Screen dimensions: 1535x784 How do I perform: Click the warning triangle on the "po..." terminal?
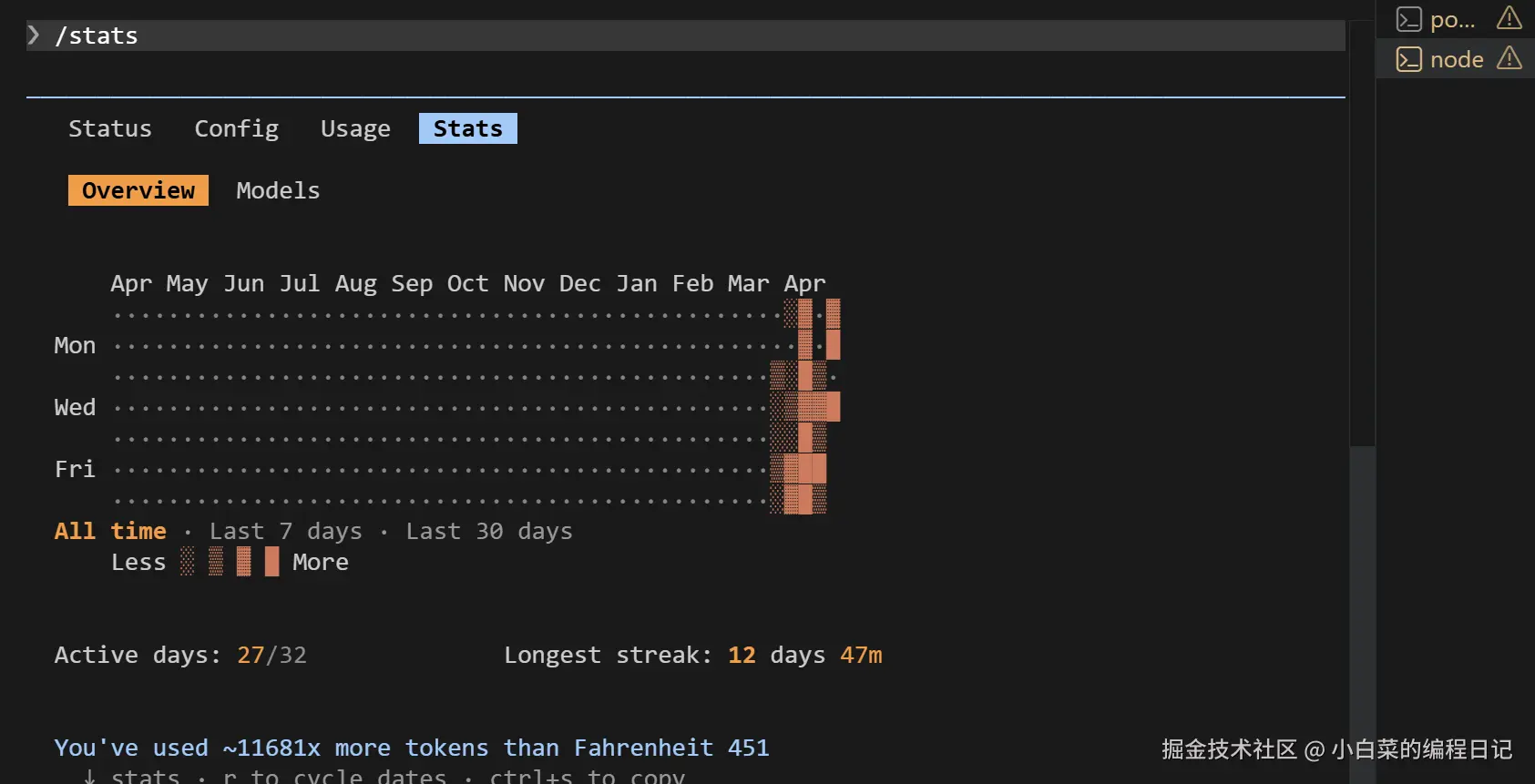(1509, 18)
